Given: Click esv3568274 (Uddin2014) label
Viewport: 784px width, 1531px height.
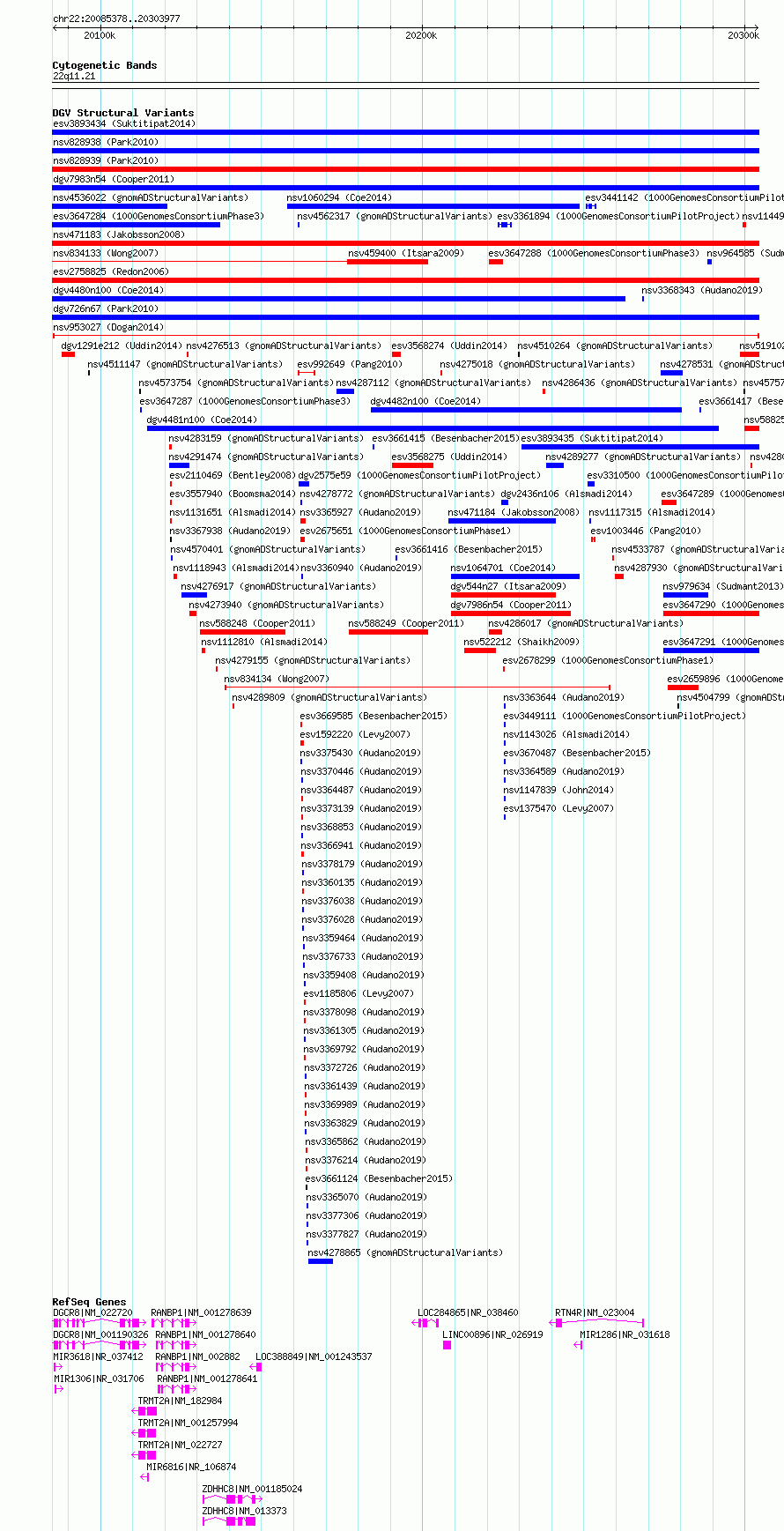Looking at the screenshot, I should tap(449, 346).
